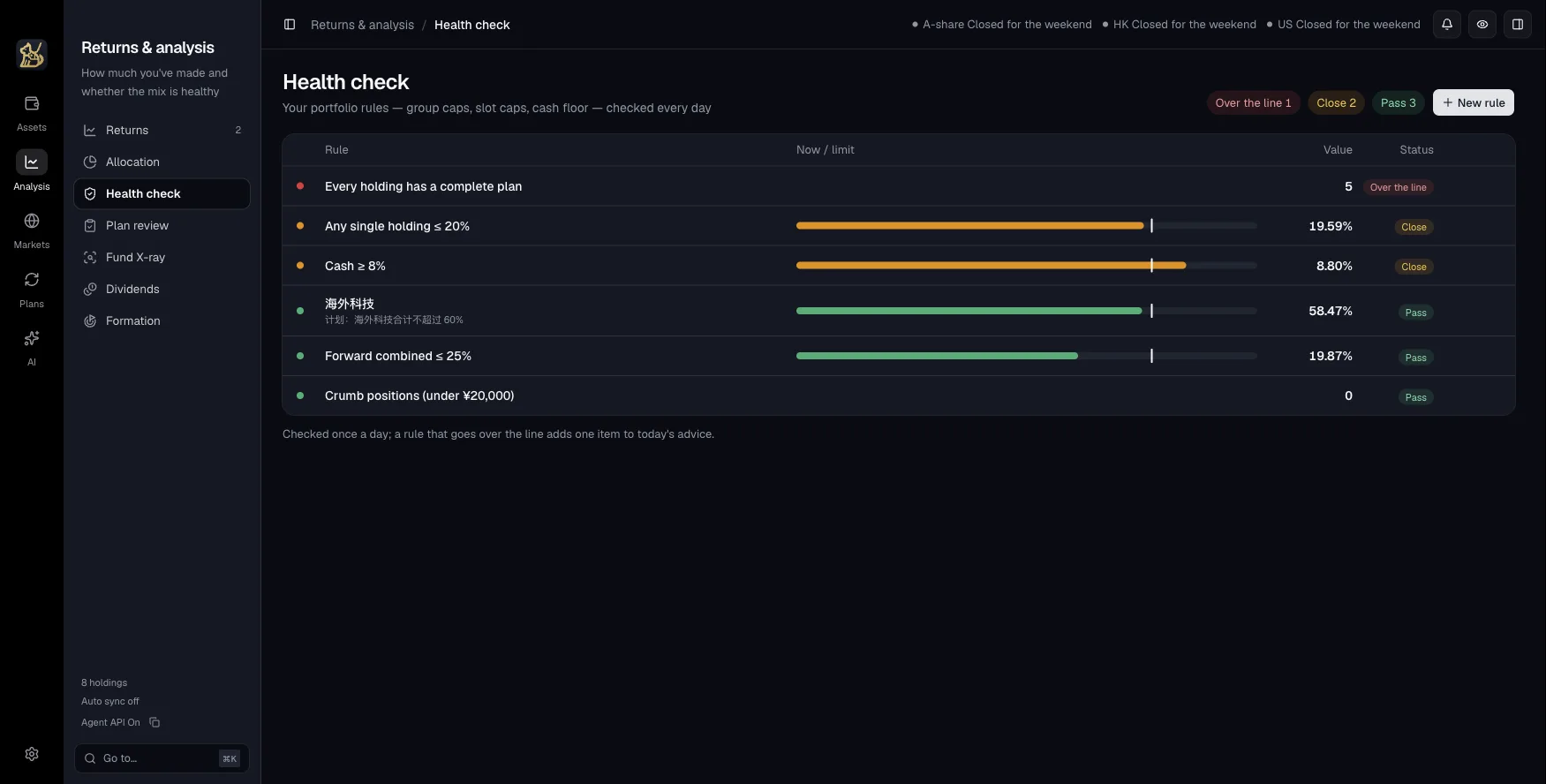Click the 海外科技 progress bar

(1026, 311)
